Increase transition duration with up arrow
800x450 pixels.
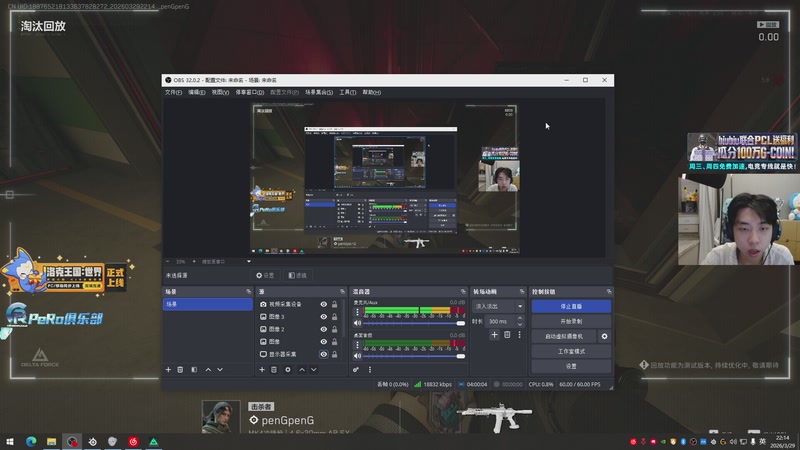(x=520, y=318)
